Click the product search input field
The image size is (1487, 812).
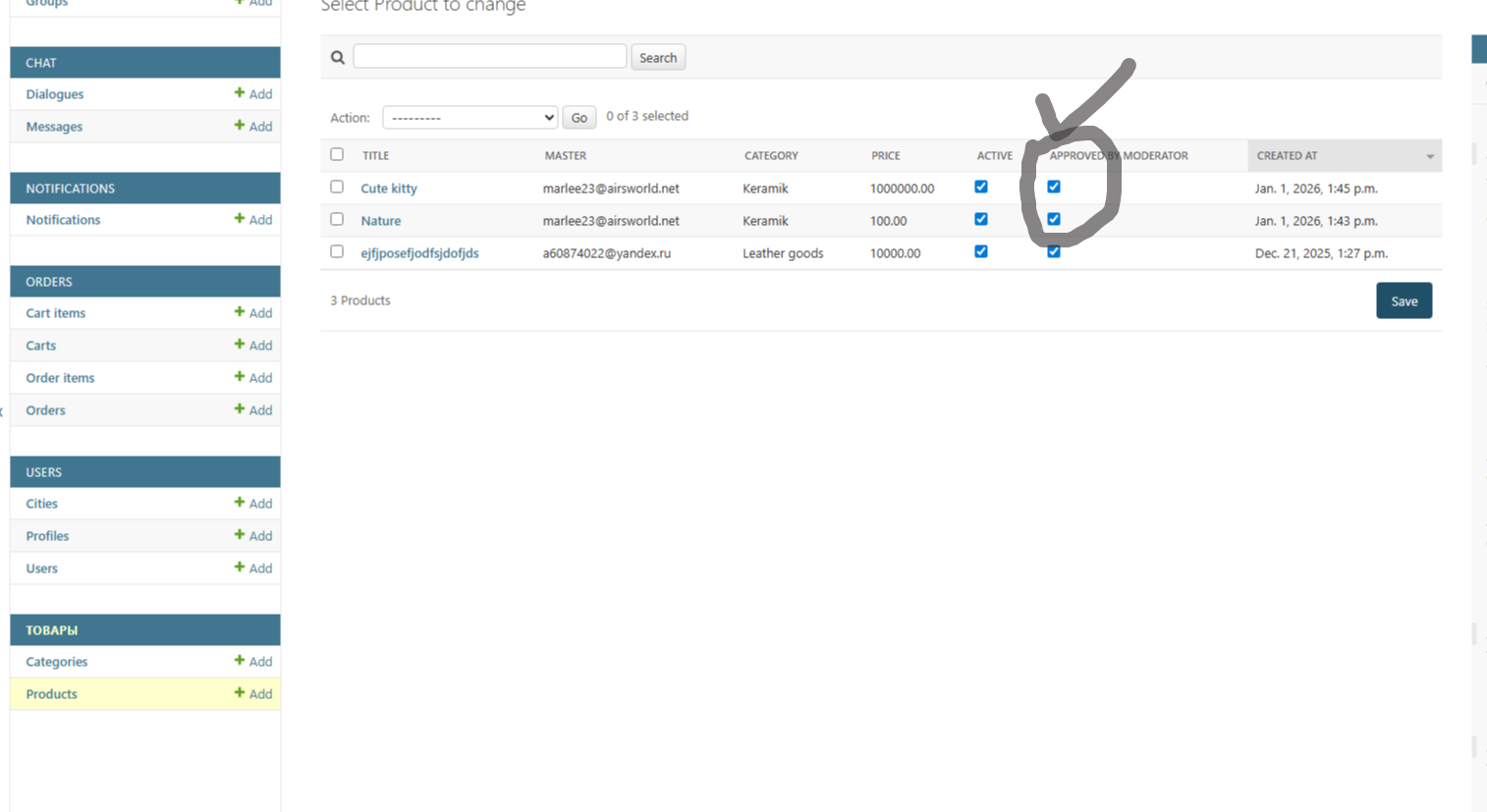point(489,57)
